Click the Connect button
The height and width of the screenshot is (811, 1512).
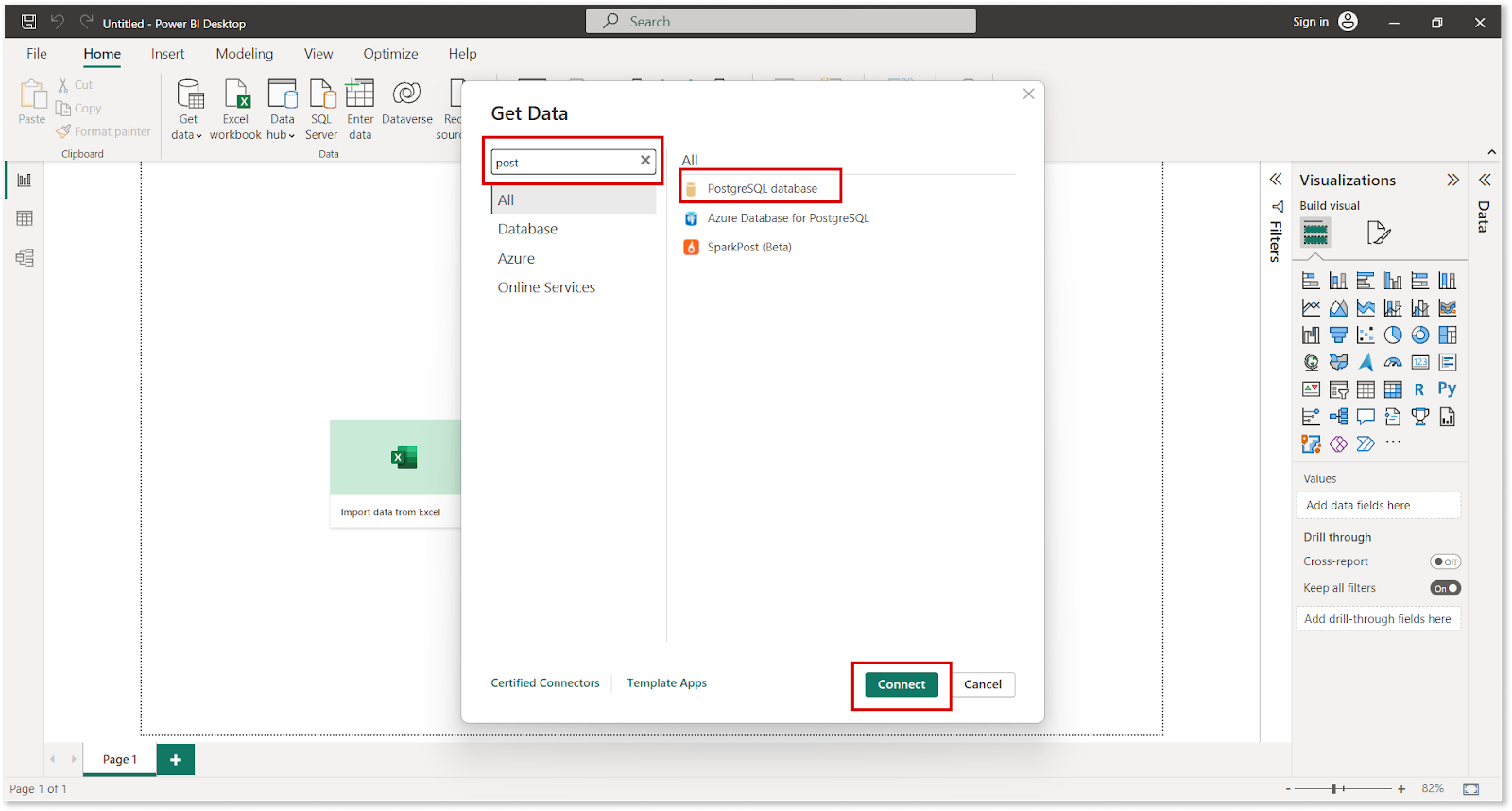[x=902, y=684]
